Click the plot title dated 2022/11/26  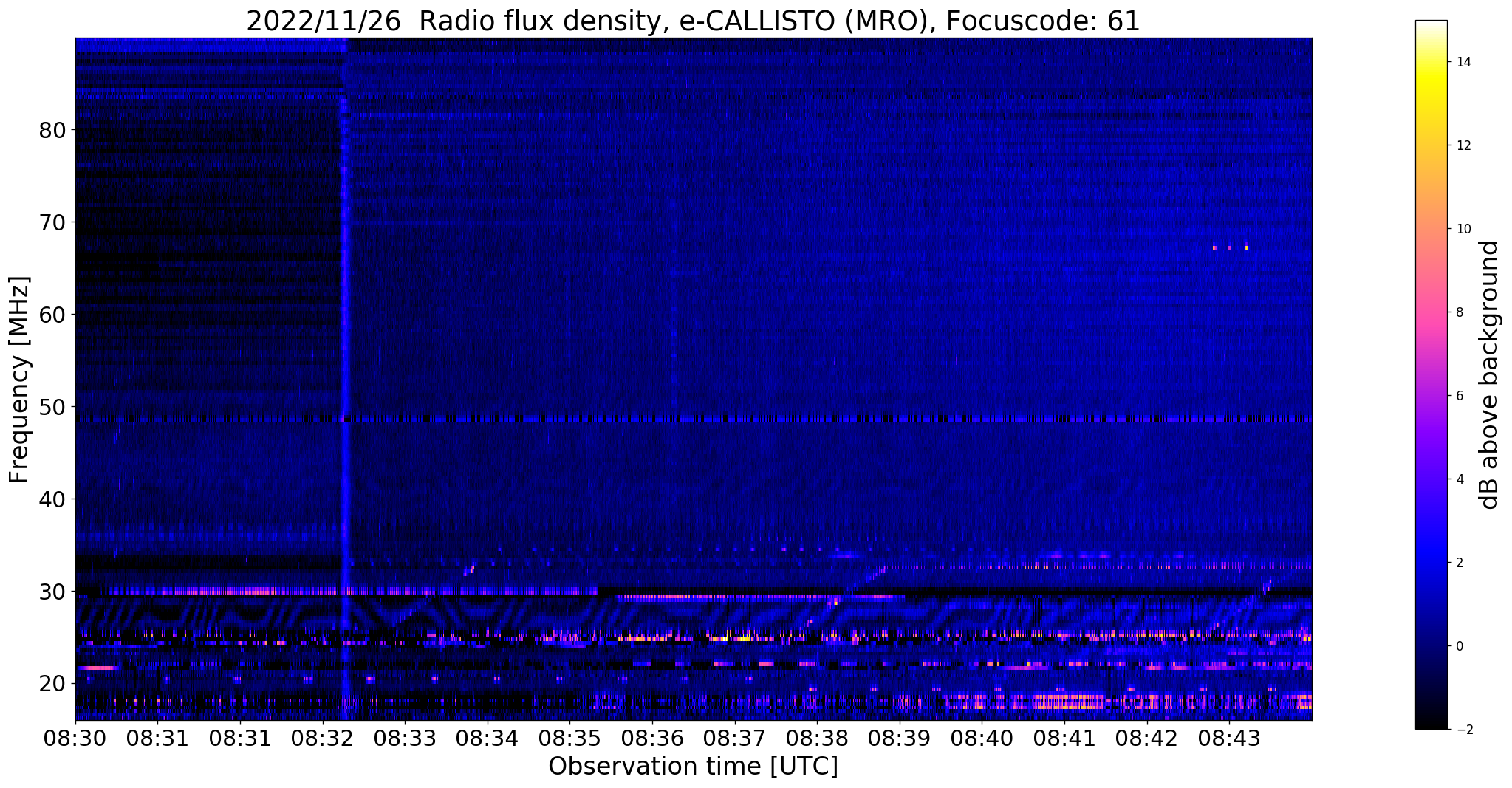coord(693,21)
